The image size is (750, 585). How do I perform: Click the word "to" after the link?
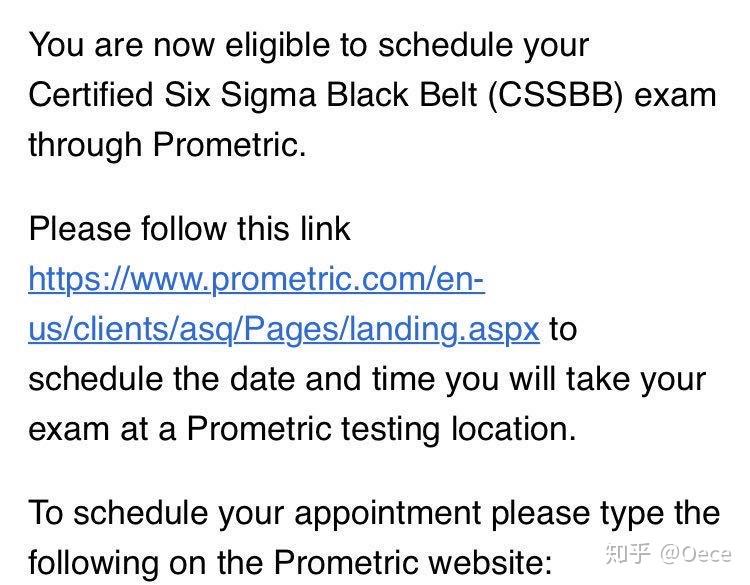563,329
